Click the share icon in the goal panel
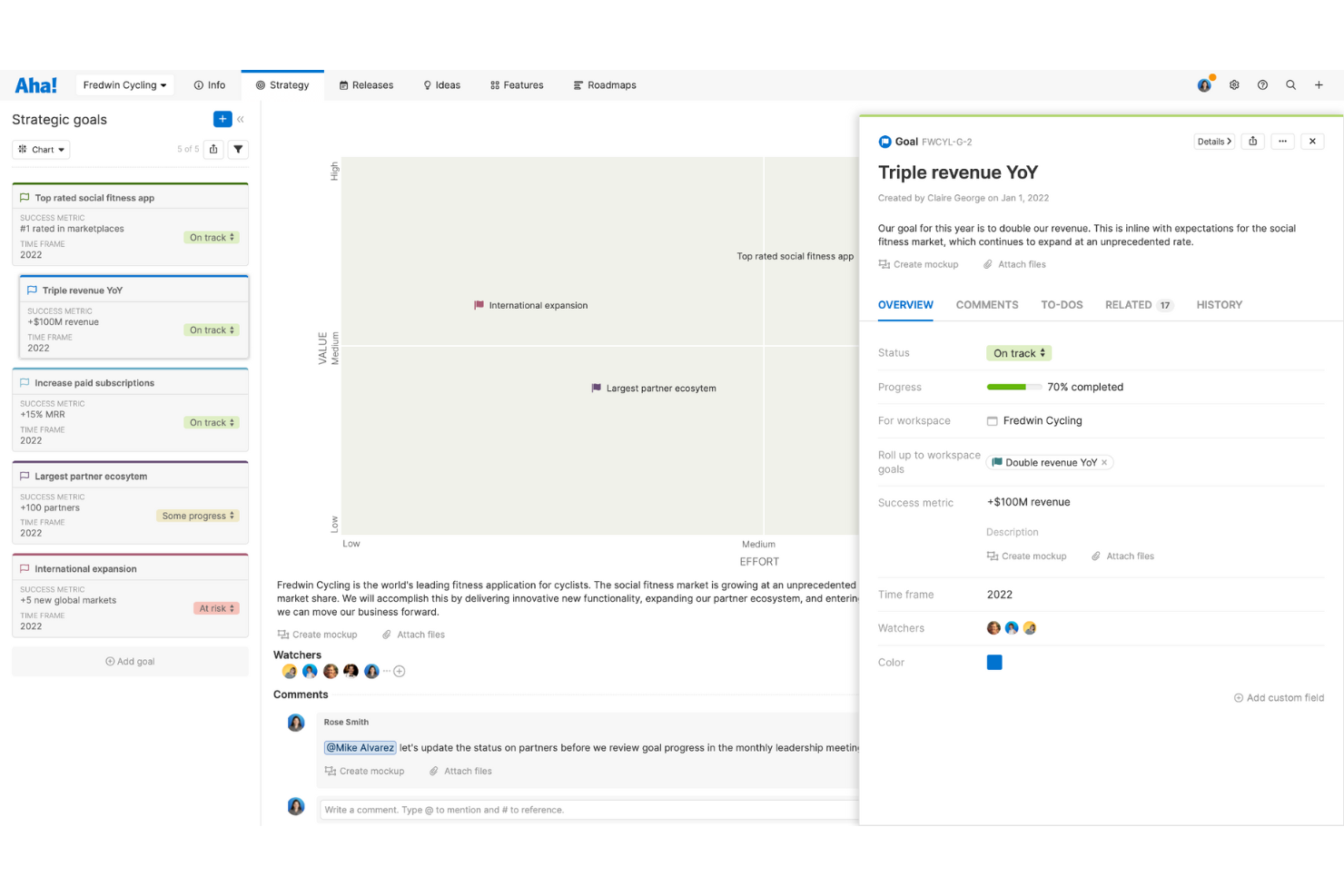 tap(1253, 142)
